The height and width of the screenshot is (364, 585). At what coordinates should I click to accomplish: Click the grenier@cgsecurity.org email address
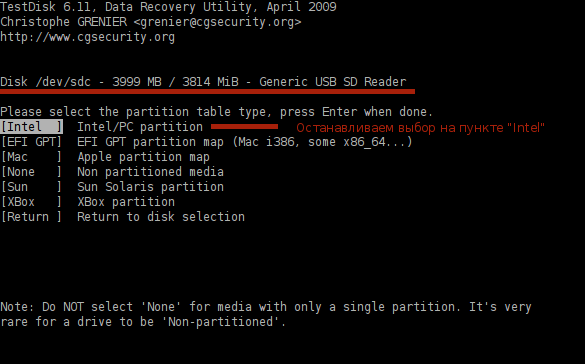pyautogui.click(x=217, y=22)
